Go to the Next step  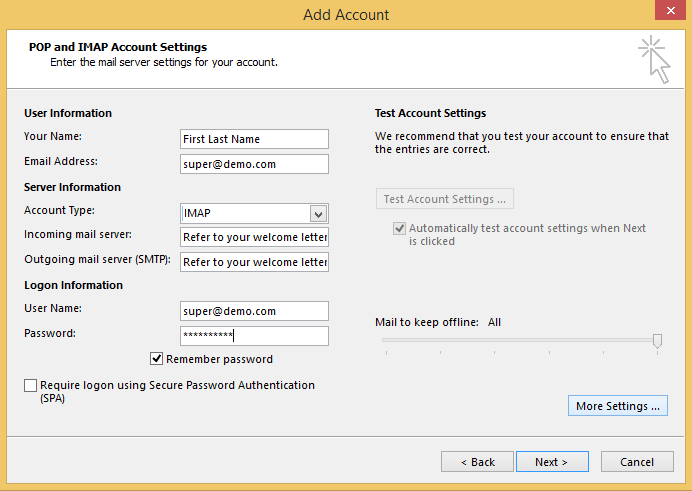click(551, 462)
